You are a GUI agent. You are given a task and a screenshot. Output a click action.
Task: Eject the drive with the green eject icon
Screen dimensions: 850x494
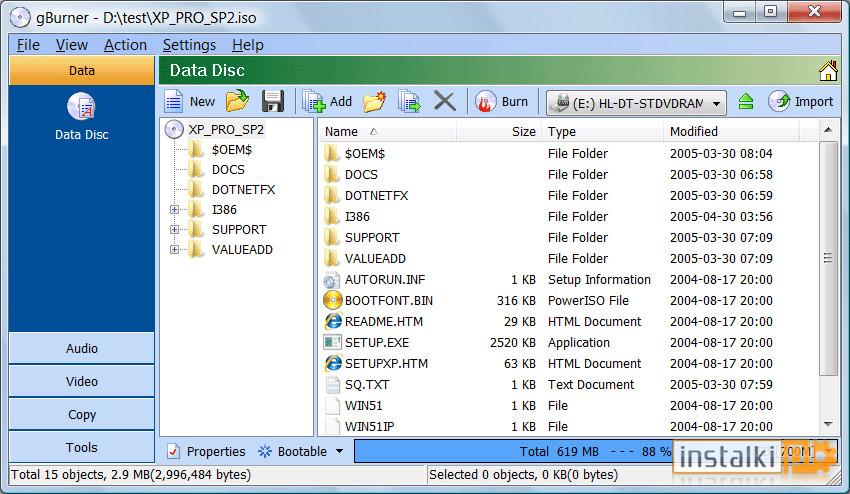(x=746, y=101)
